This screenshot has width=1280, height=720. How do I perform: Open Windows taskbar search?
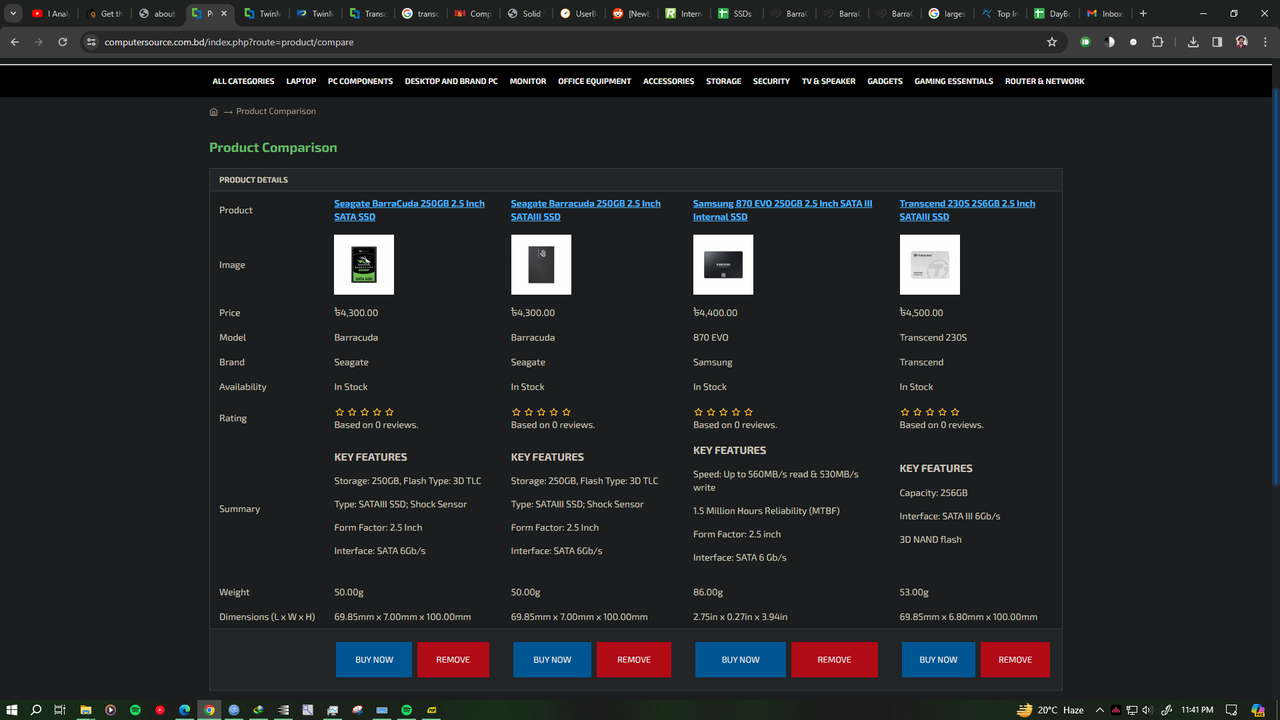click(x=37, y=710)
